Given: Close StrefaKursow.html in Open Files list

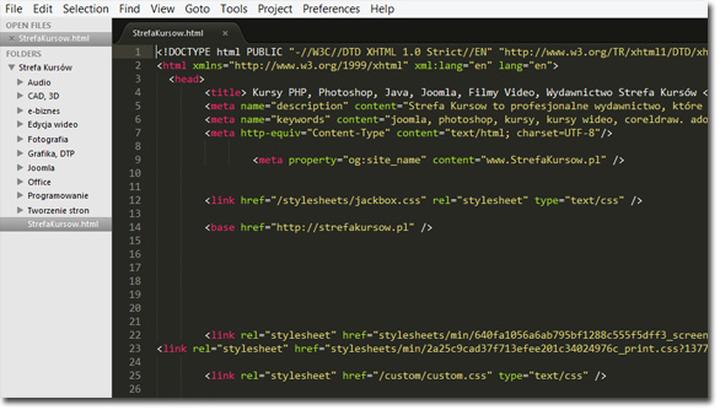Looking at the screenshot, I should (12, 38).
